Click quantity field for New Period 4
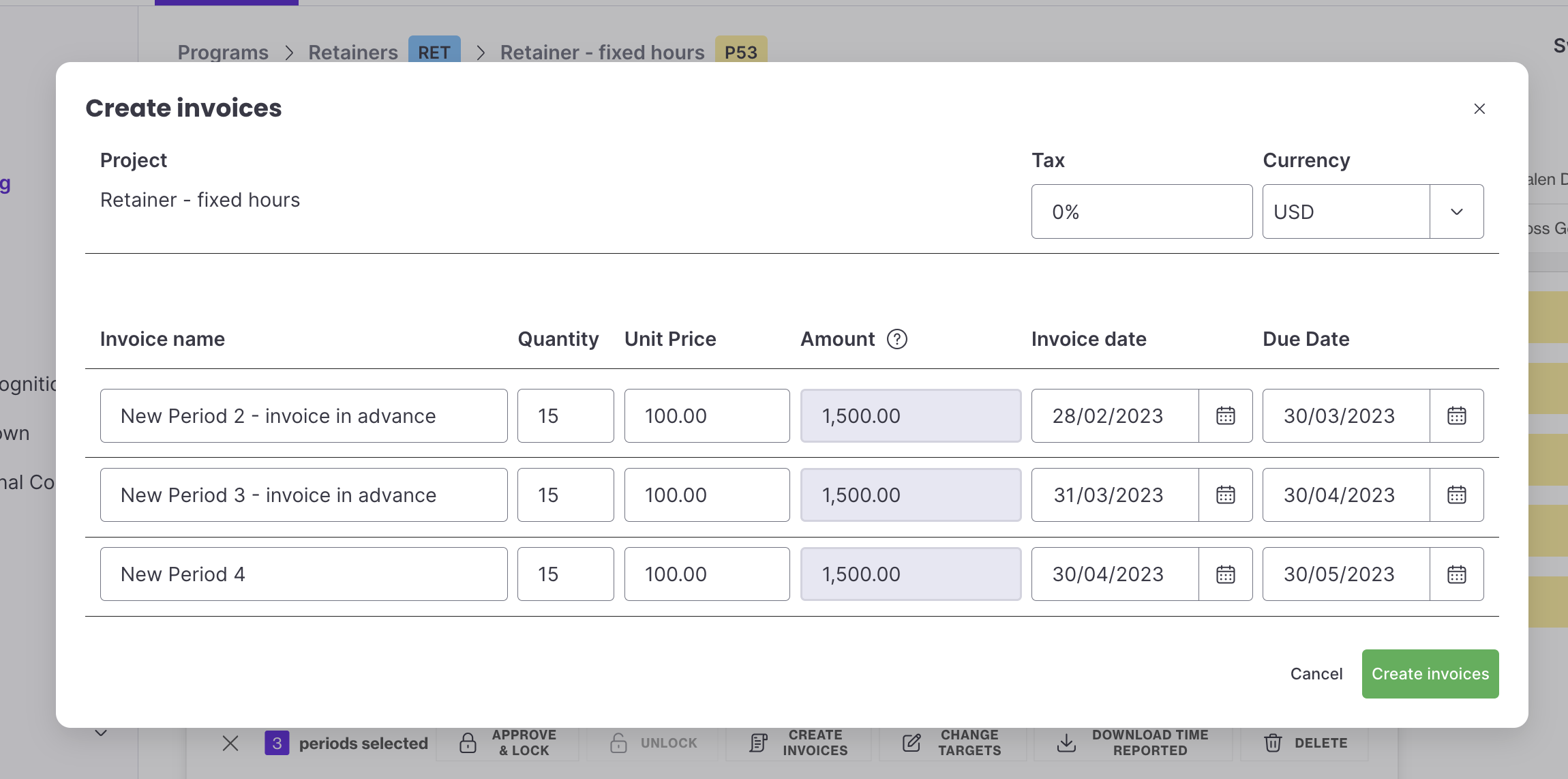The image size is (1568, 779). coord(566,574)
